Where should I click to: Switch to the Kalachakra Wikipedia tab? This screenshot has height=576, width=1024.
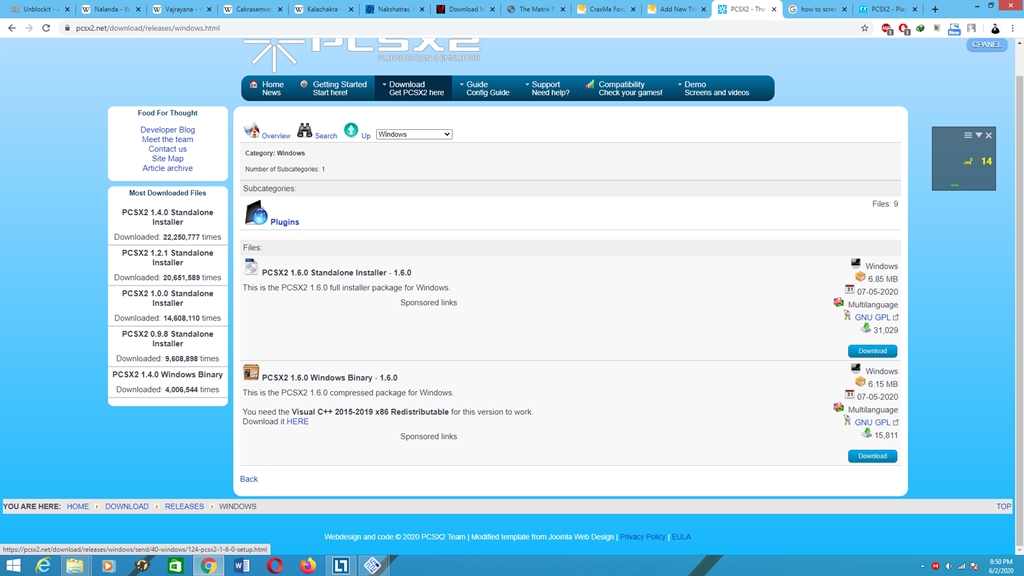(x=325, y=9)
